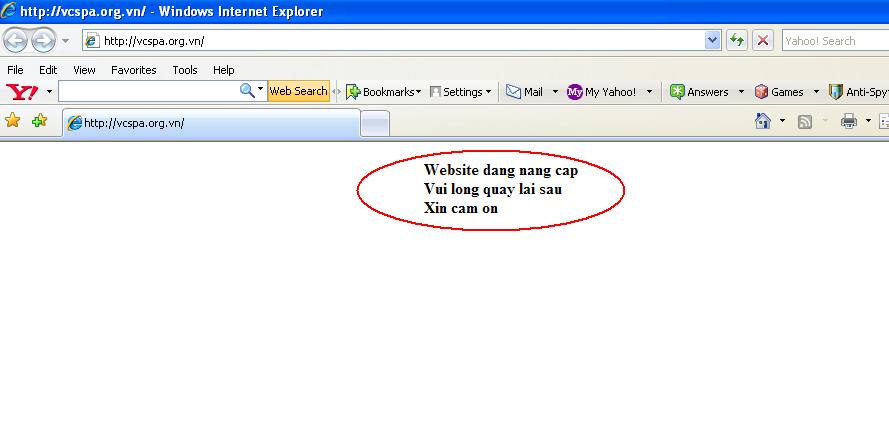The height and width of the screenshot is (440, 889).
Task: Open the File menu
Action: (x=15, y=70)
